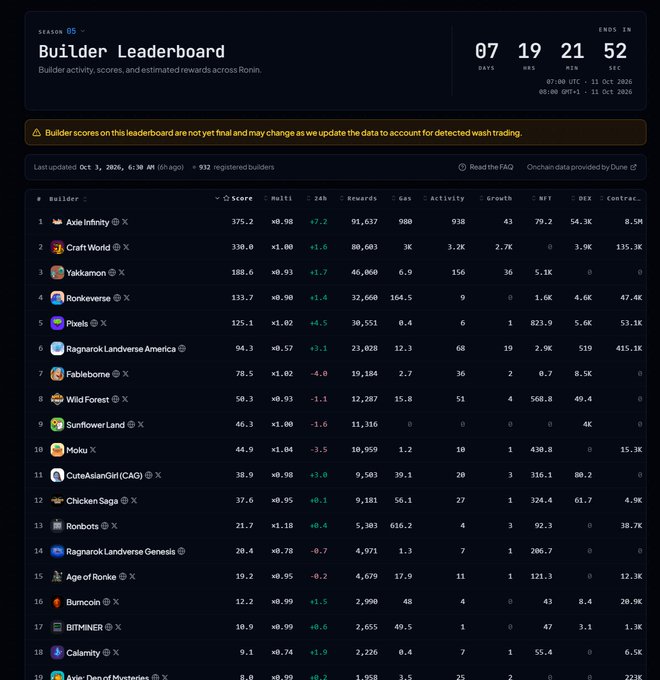Sort table by Score column
Image resolution: width=660 pixels, height=680 pixels.
[237, 198]
